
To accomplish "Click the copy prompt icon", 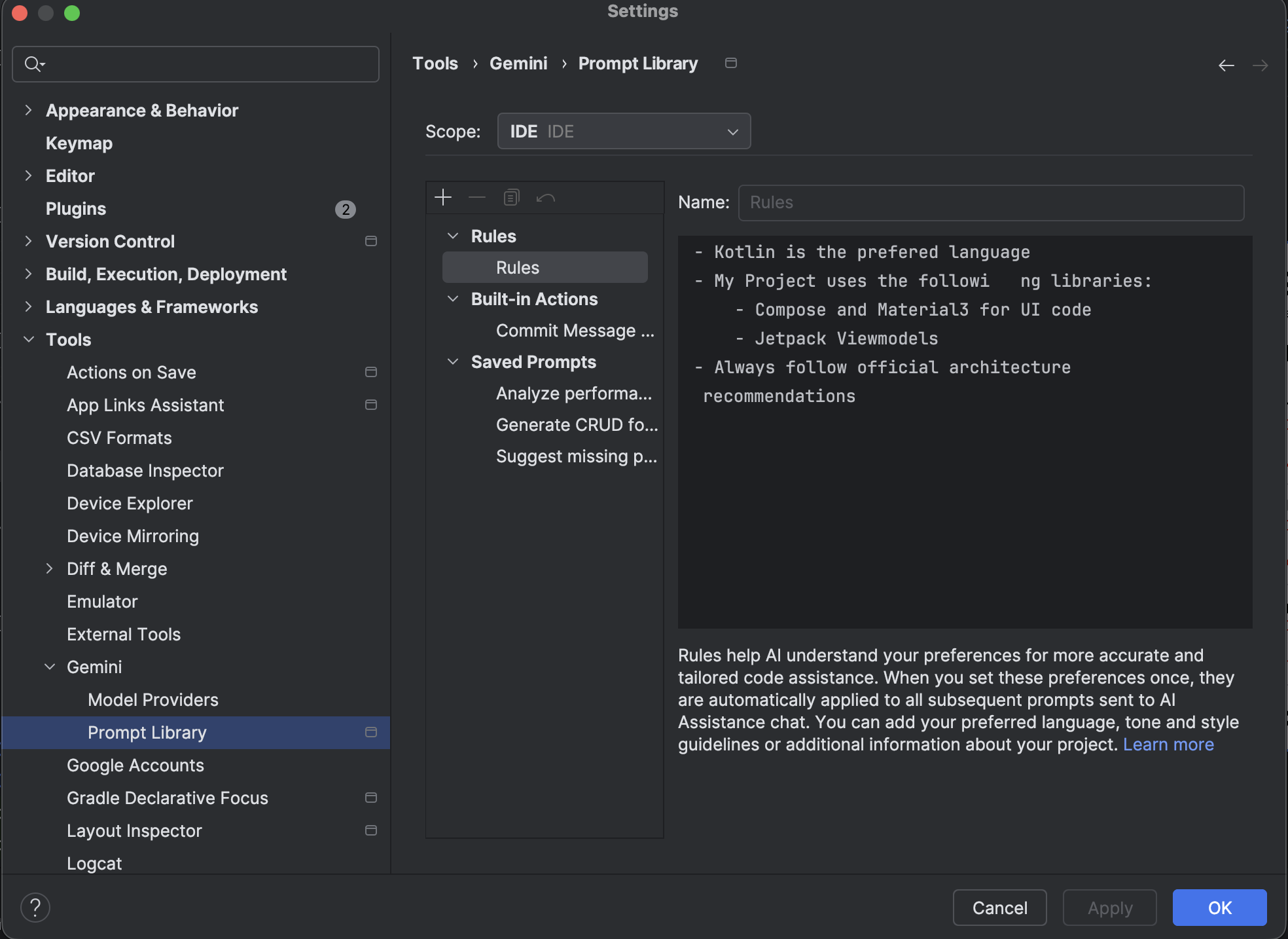I will (x=511, y=197).
